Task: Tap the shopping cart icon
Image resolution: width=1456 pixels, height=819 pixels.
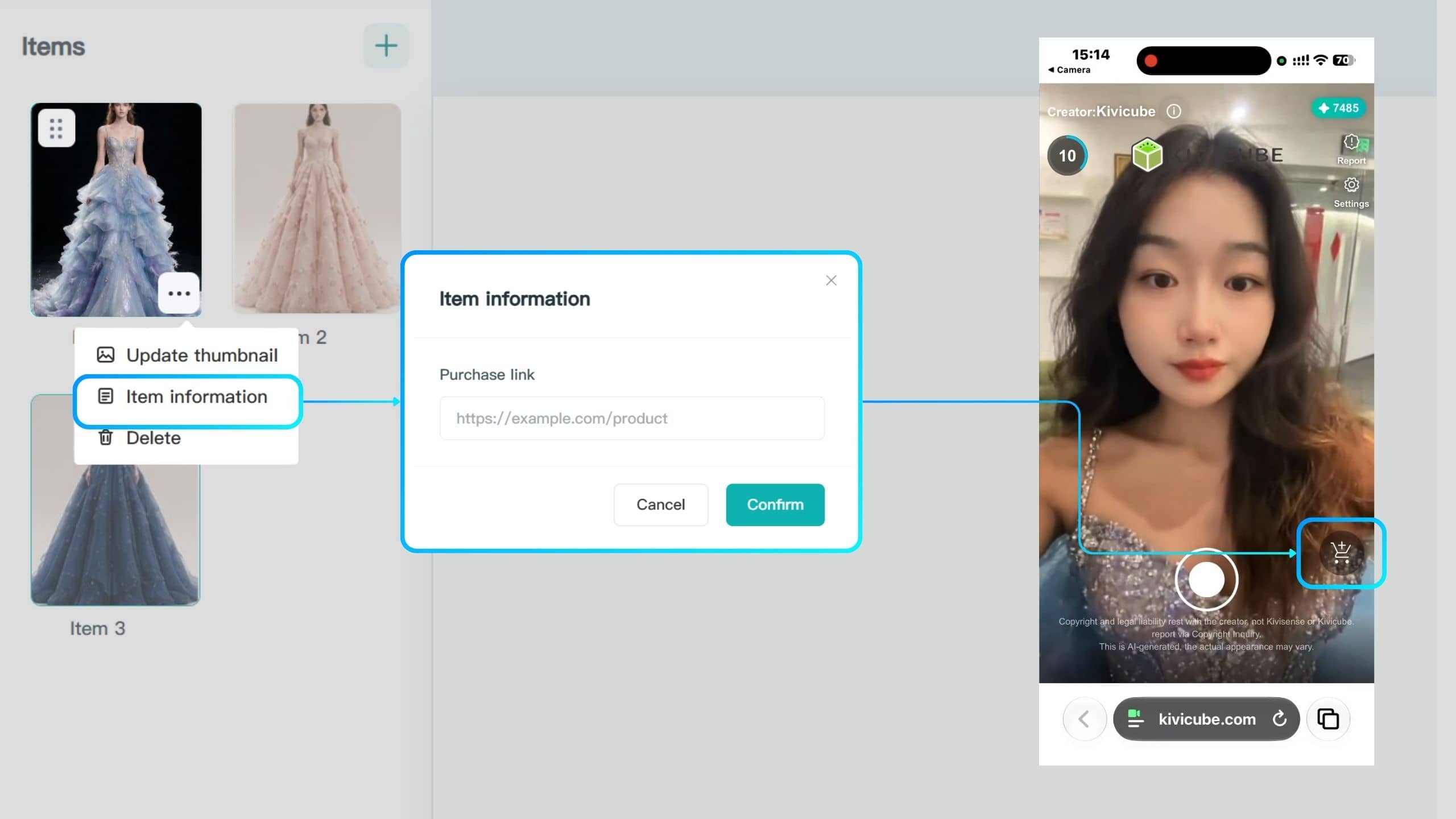Action: 1341,553
